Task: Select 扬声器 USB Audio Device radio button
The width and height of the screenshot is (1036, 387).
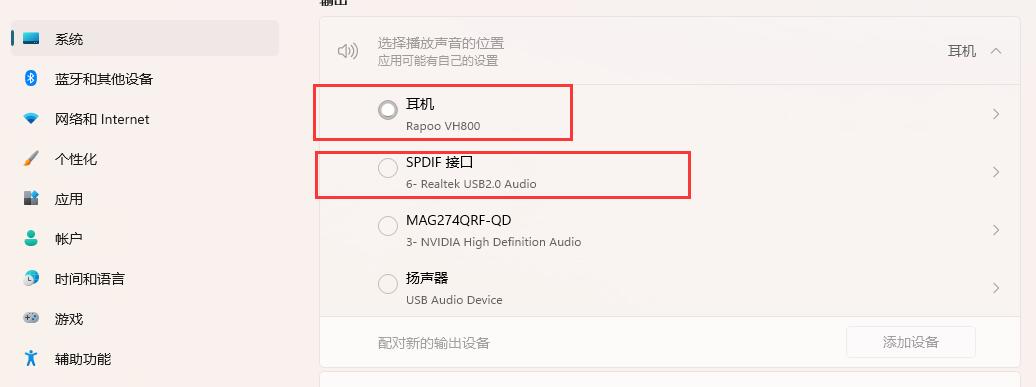Action: pos(388,285)
